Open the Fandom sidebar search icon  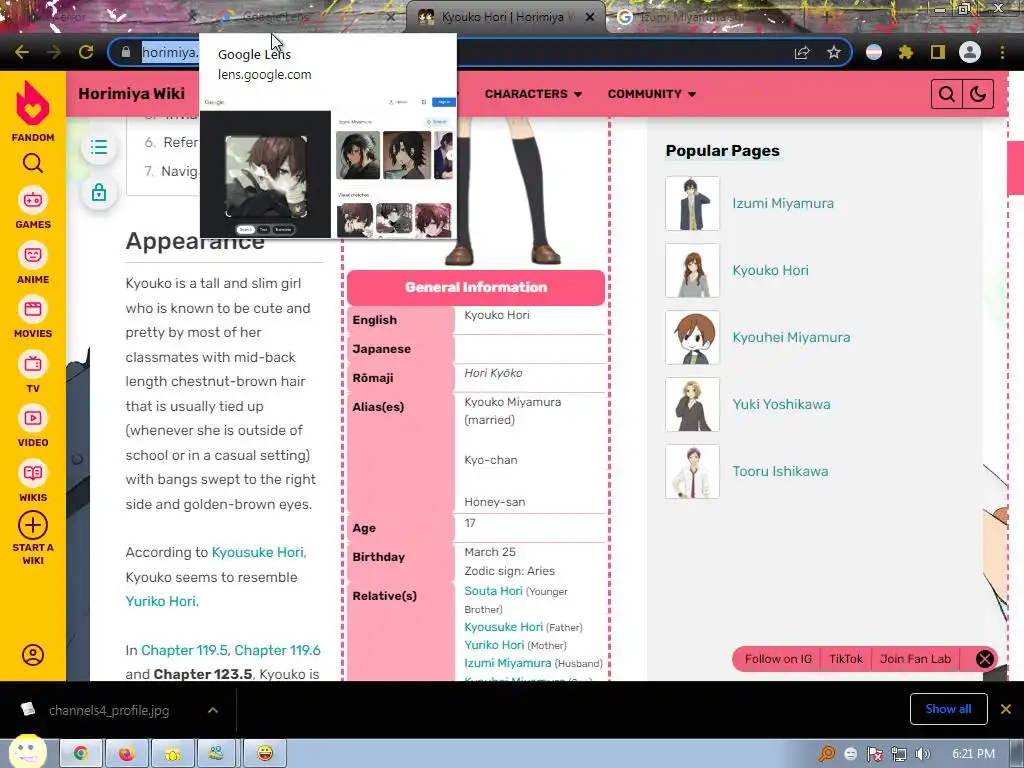[33, 163]
